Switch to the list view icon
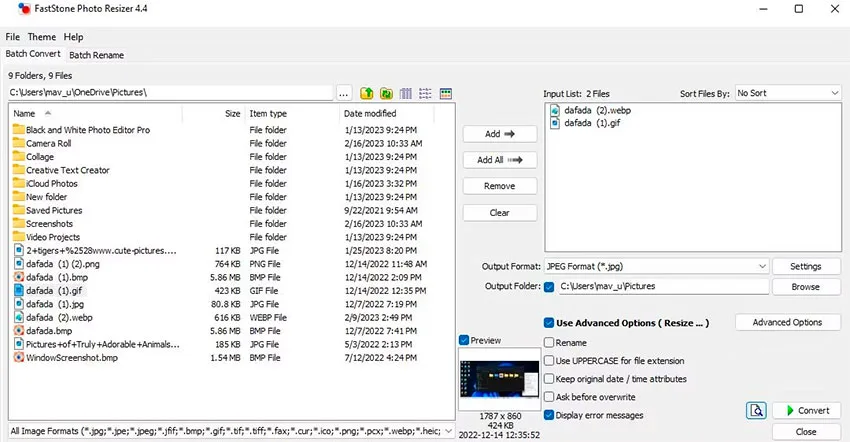Screen dimensions: 850x442 tap(426, 93)
